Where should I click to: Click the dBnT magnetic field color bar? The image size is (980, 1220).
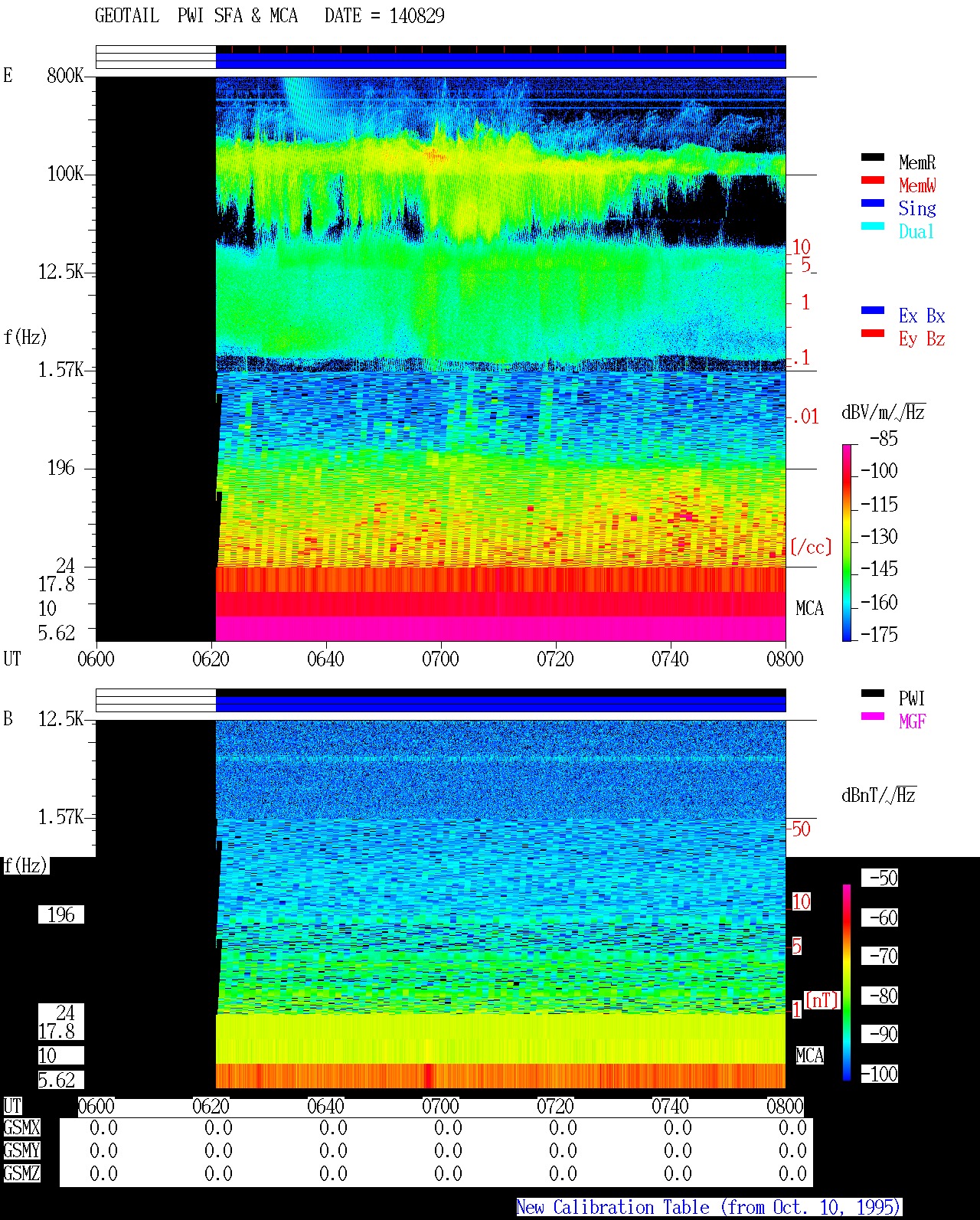847,983
